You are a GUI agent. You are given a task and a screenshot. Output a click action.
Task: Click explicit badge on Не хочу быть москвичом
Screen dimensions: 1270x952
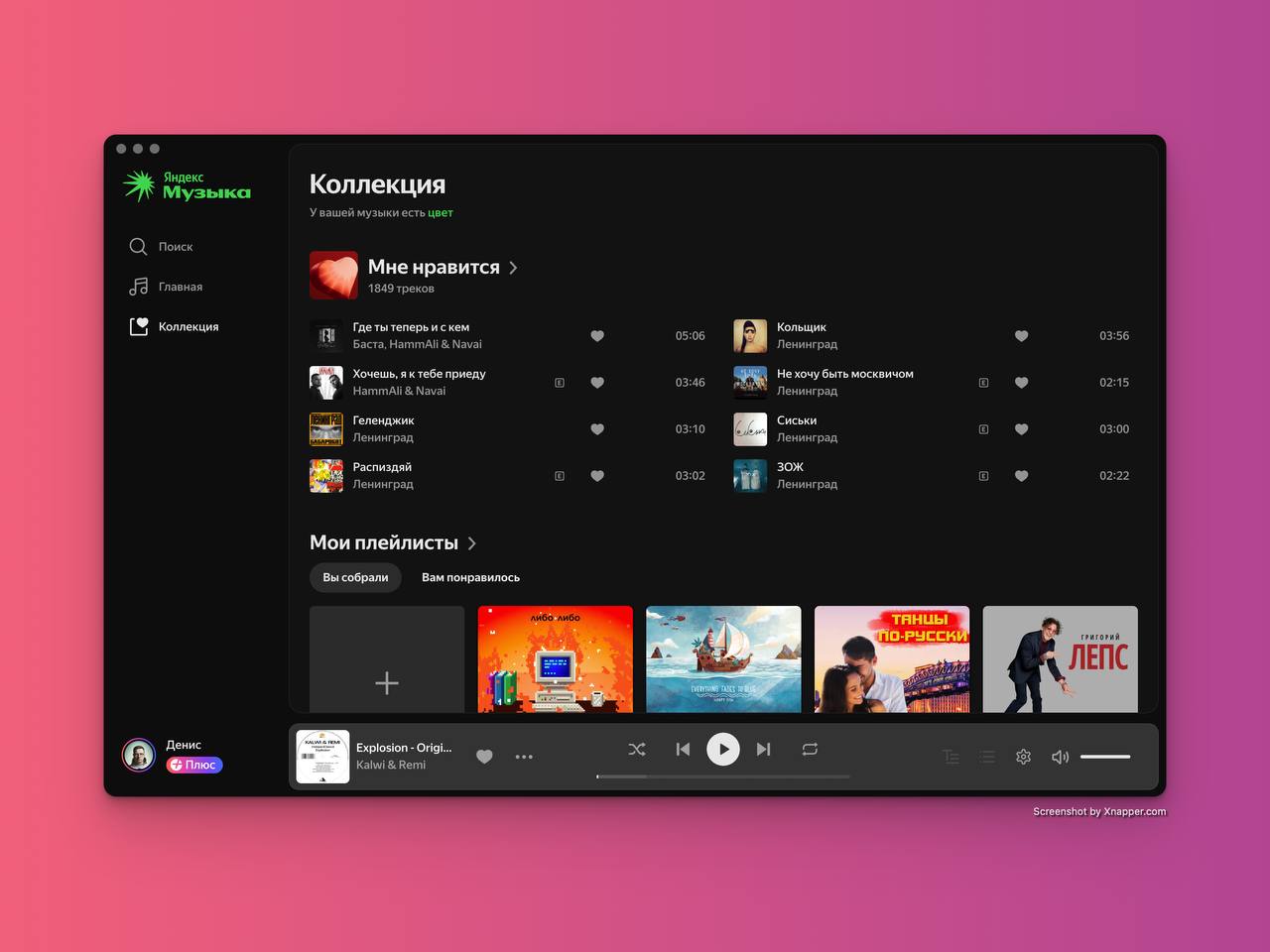click(x=983, y=383)
